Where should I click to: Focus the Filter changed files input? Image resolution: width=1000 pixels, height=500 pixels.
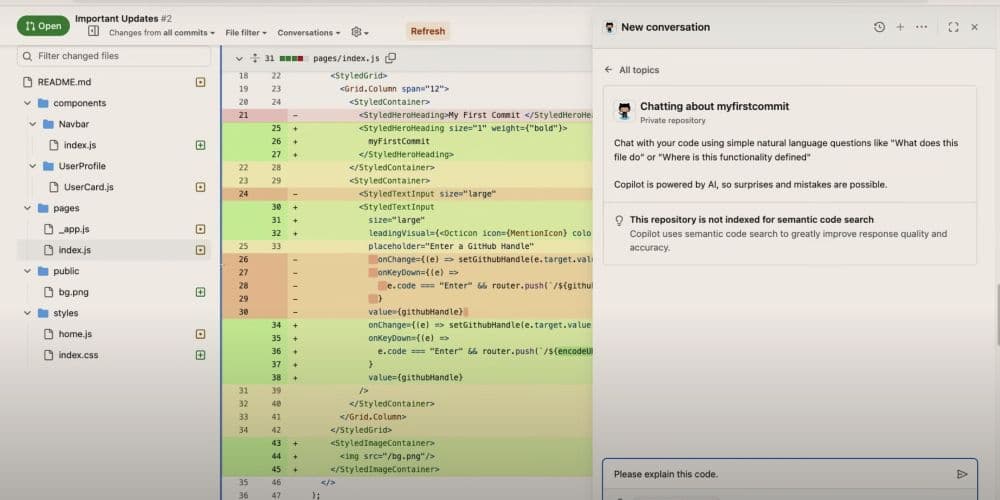[114, 56]
